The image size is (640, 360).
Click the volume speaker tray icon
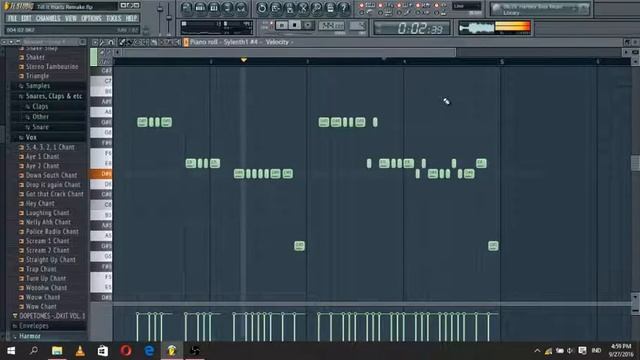(x=570, y=351)
